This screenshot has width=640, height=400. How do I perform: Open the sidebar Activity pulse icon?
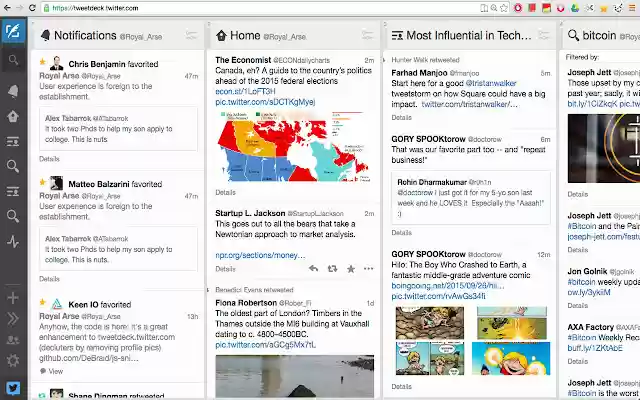click(13, 242)
